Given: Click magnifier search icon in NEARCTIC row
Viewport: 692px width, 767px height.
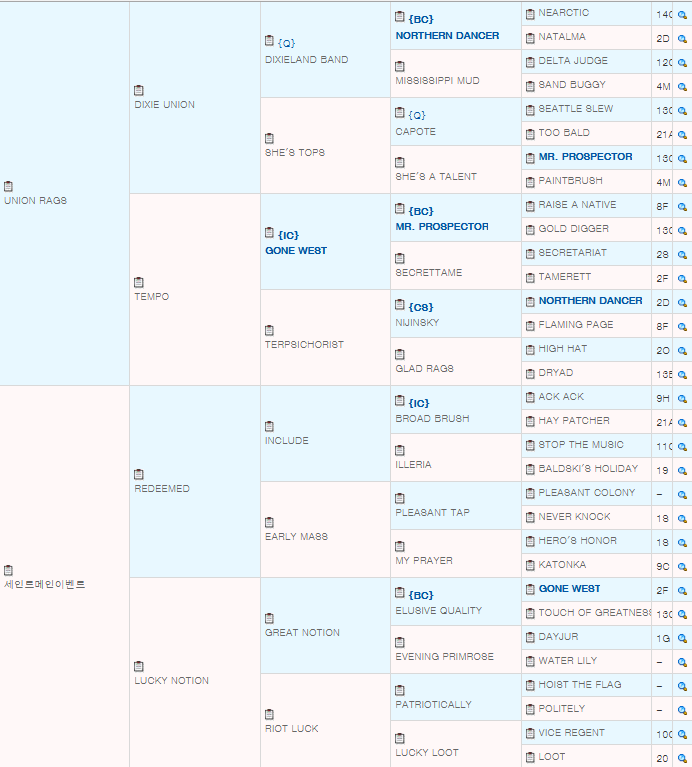Looking at the screenshot, I should click(x=682, y=15).
